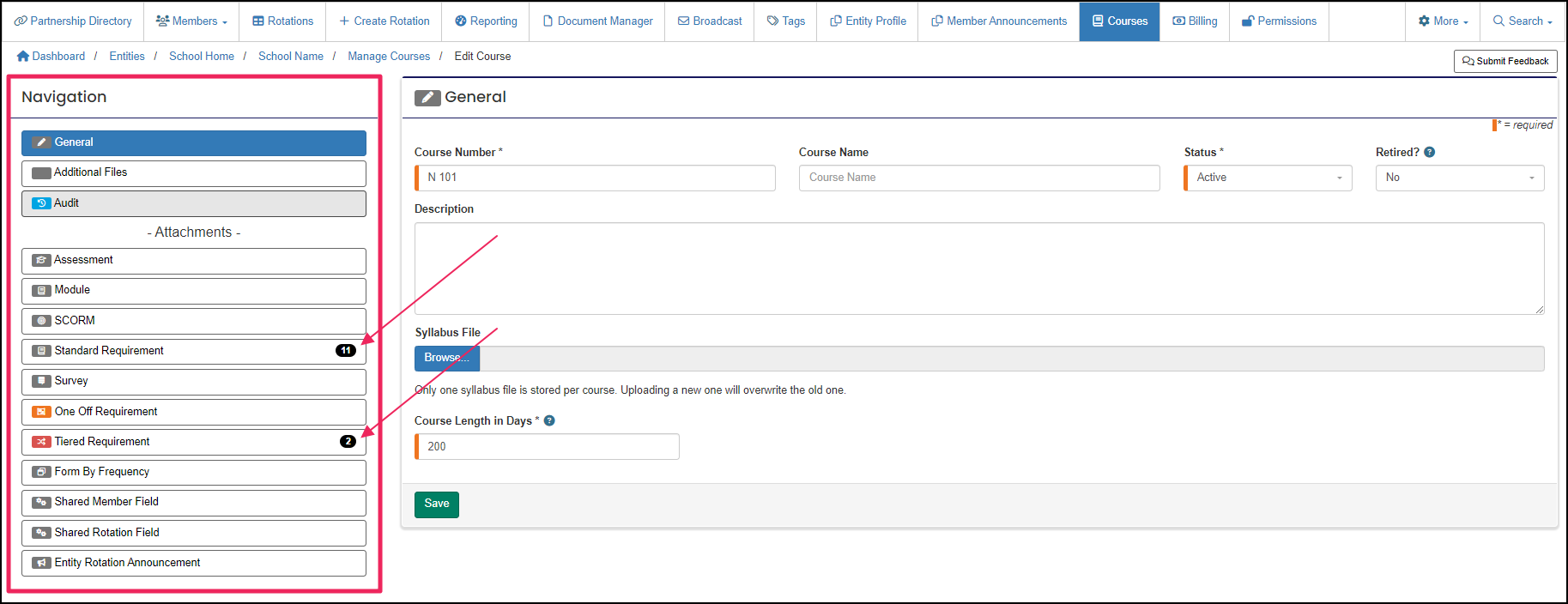
Task: Open the Search dropdown in top bar
Action: (1523, 21)
